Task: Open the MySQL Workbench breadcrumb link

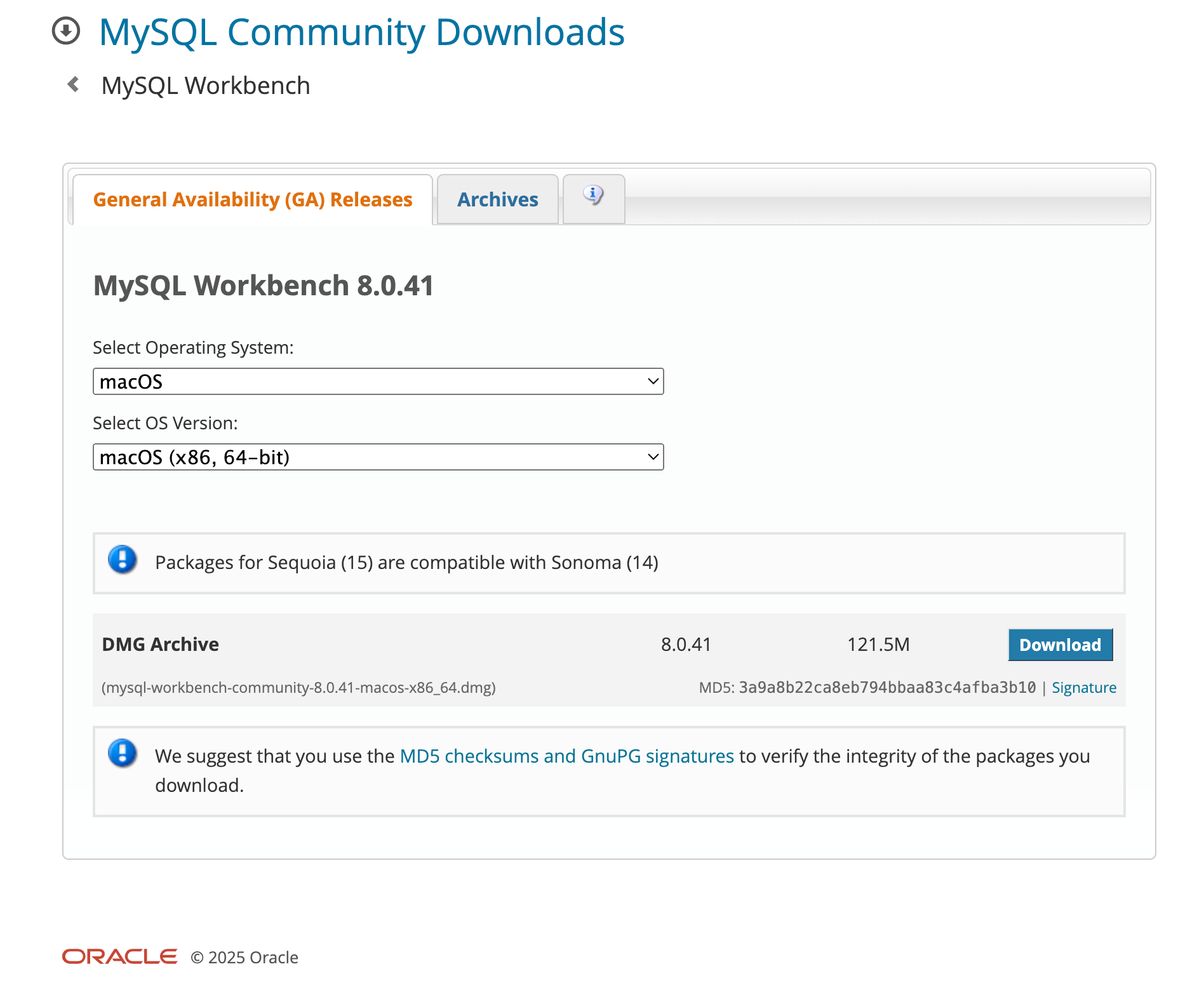Action: (x=205, y=84)
